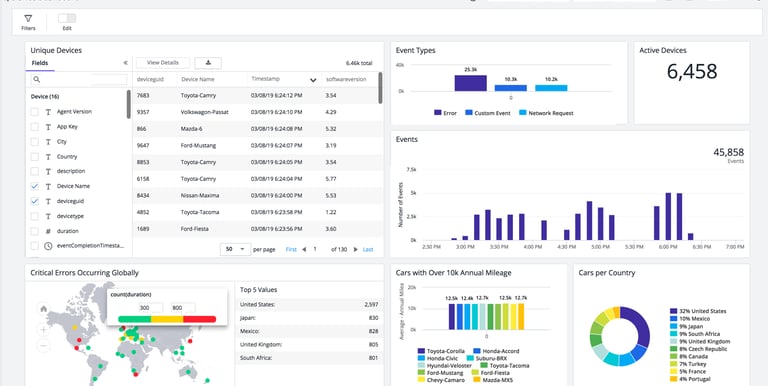Toggle the Custom Event legend swatch
Viewport: 768px width, 386px height.
tap(469, 113)
